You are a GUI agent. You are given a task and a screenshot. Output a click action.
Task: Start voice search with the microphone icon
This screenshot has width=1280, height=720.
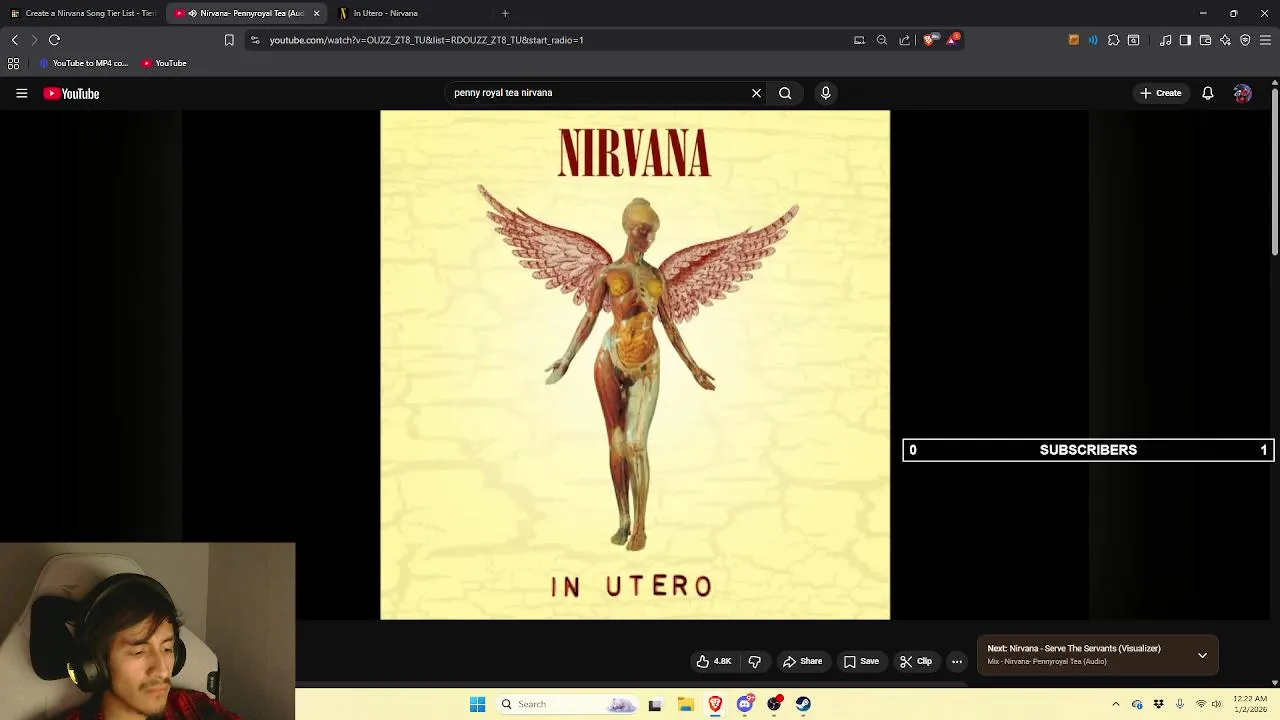[x=825, y=93]
